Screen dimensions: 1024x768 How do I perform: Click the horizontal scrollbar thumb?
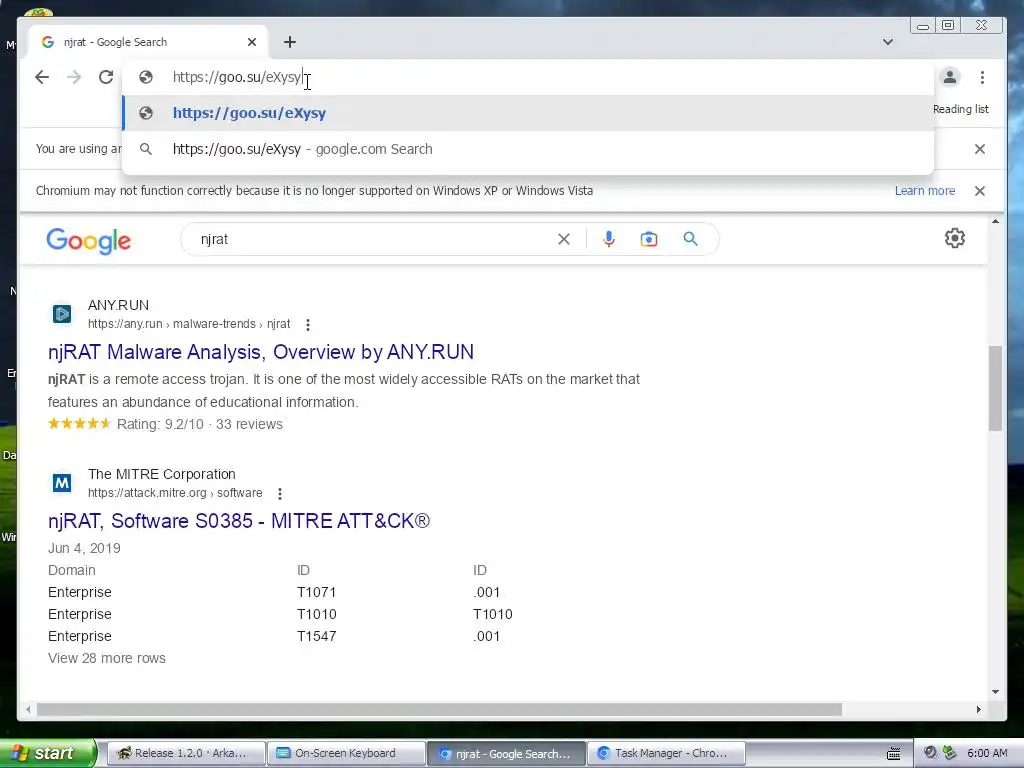point(439,709)
